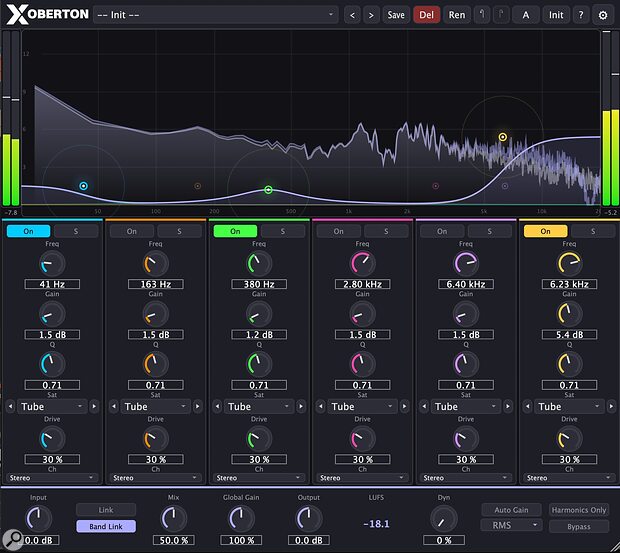620x553 pixels.
Task: Enable the 6.40 kHz band On button
Action: click(x=442, y=231)
